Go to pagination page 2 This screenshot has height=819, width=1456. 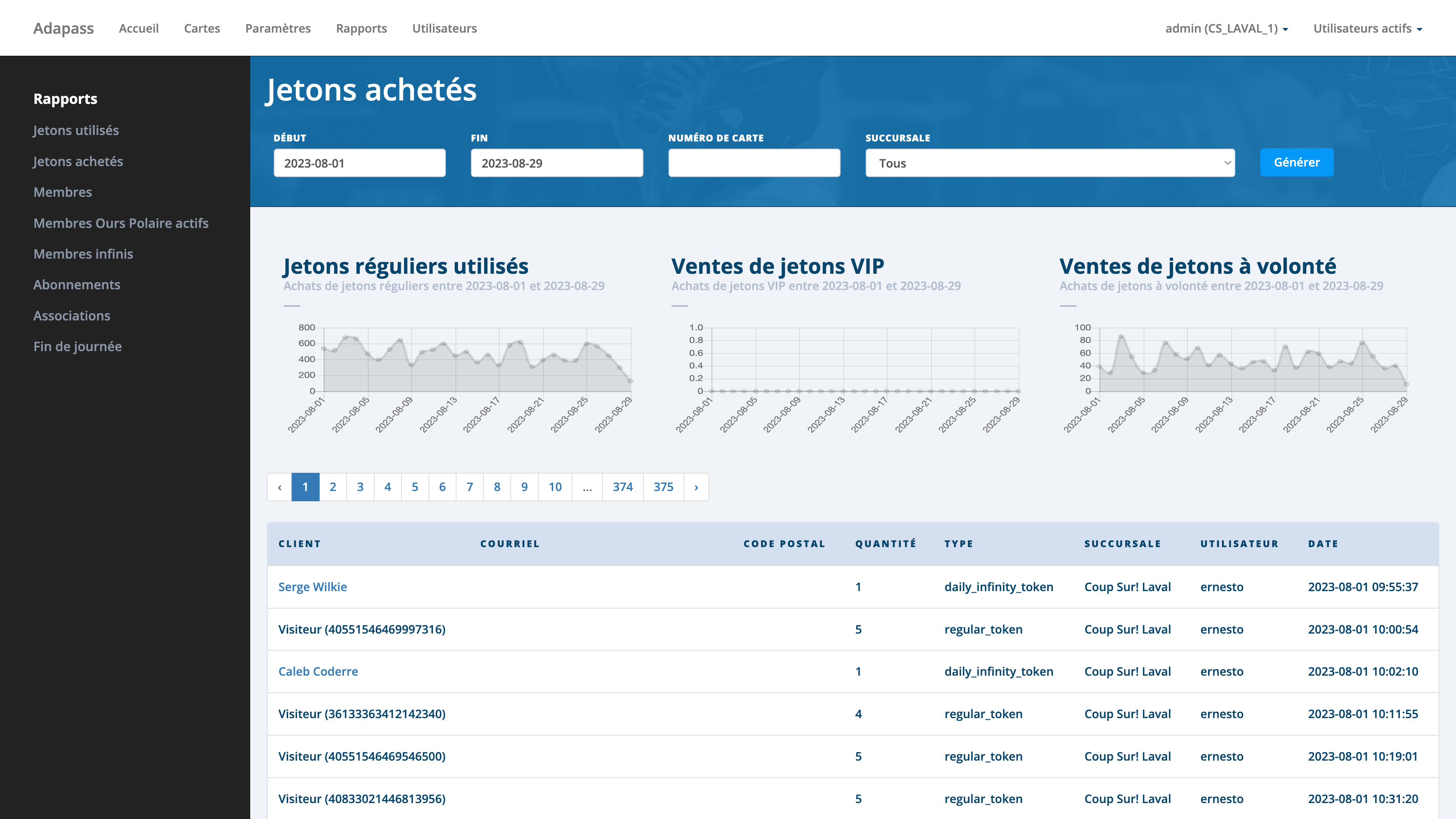[x=333, y=486]
